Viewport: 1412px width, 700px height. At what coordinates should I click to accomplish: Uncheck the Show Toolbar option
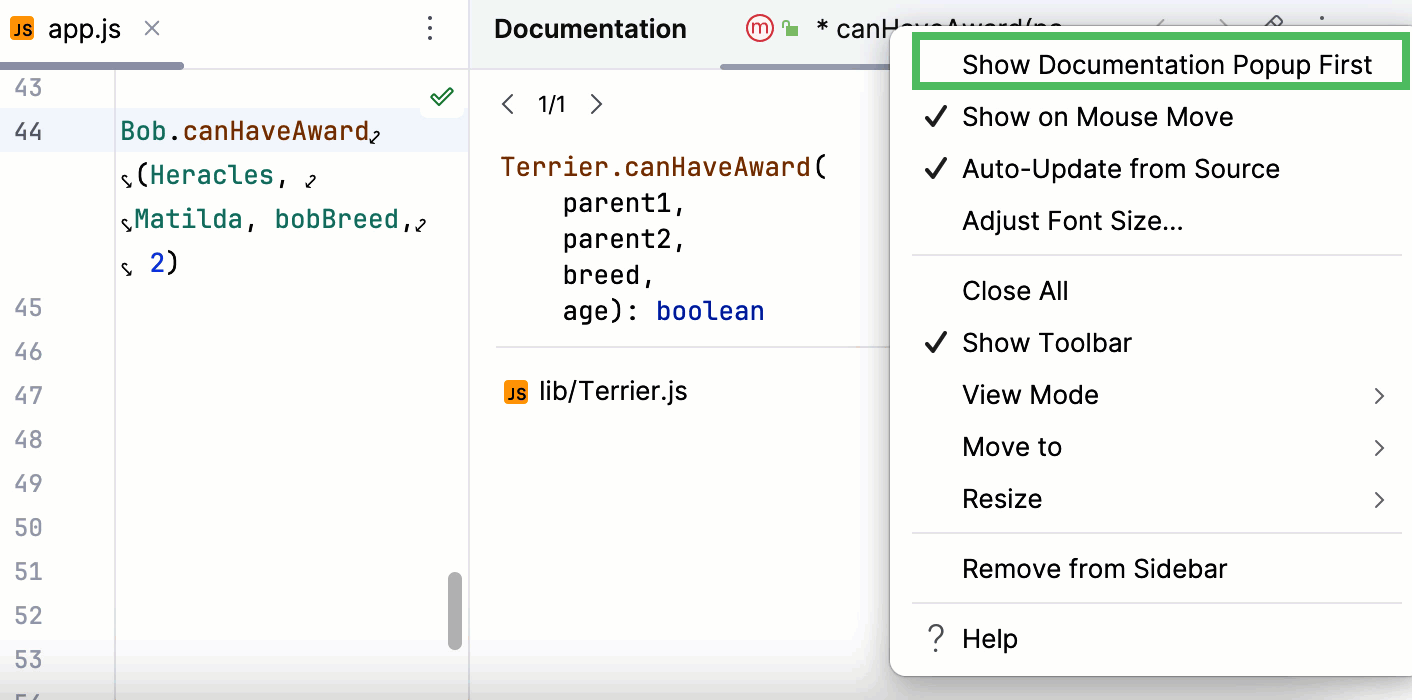1046,342
